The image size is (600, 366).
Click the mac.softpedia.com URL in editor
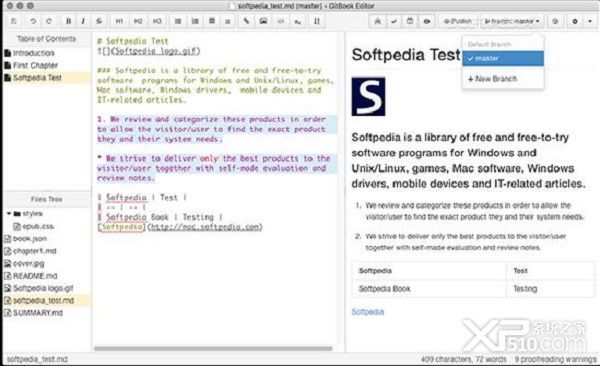tap(205, 227)
